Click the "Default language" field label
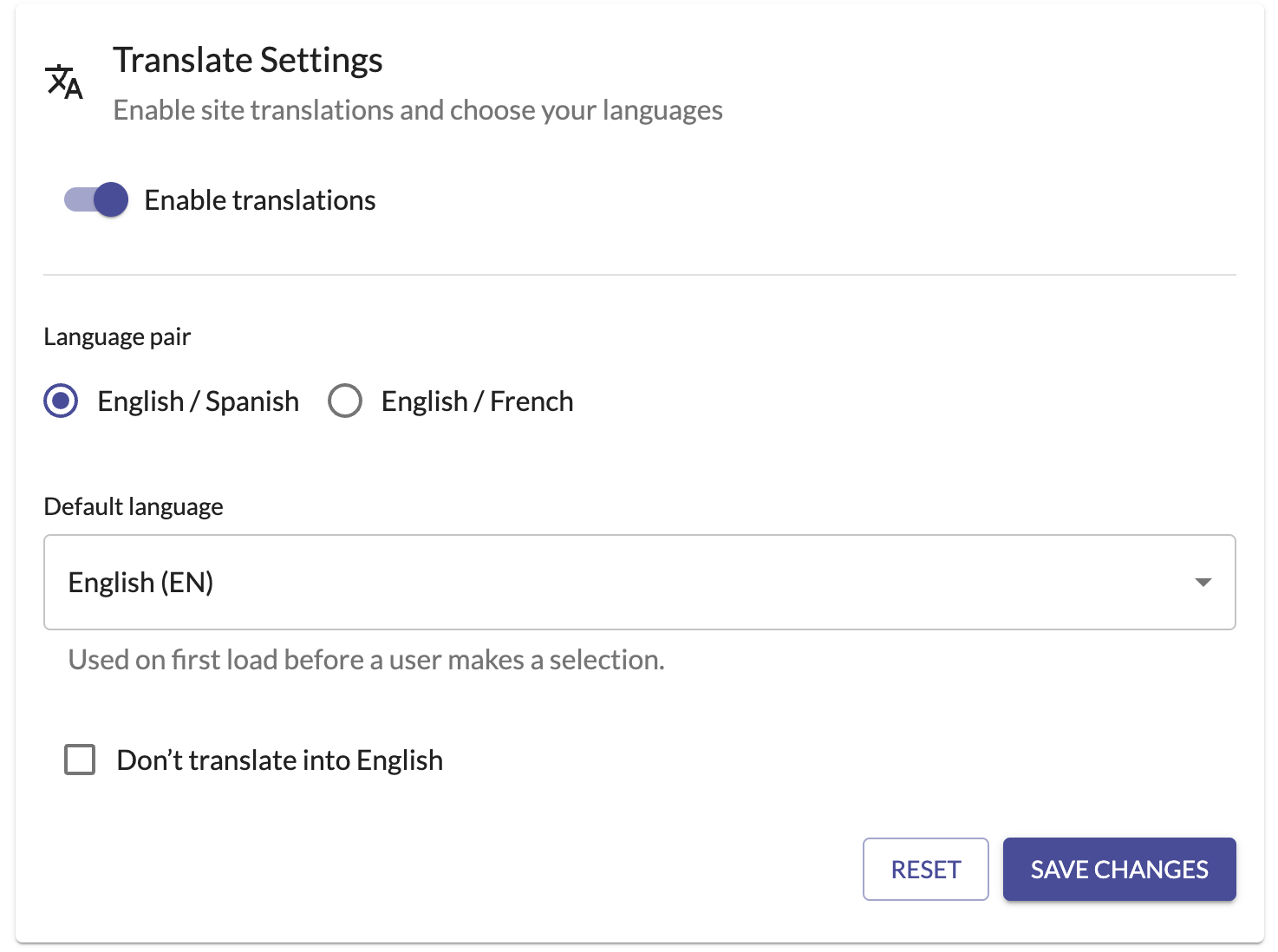1278x952 pixels. coord(134,506)
